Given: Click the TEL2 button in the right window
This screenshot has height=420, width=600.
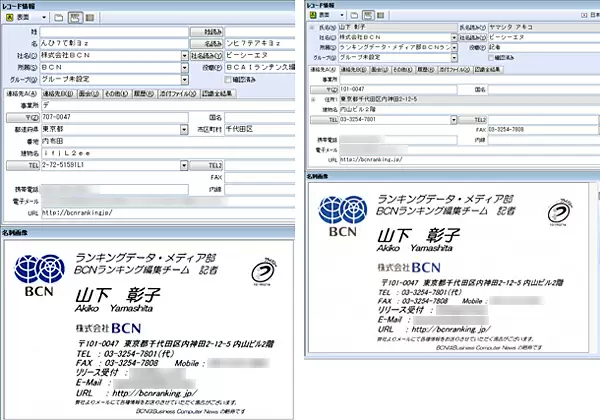Looking at the screenshot, I should 473,120.
